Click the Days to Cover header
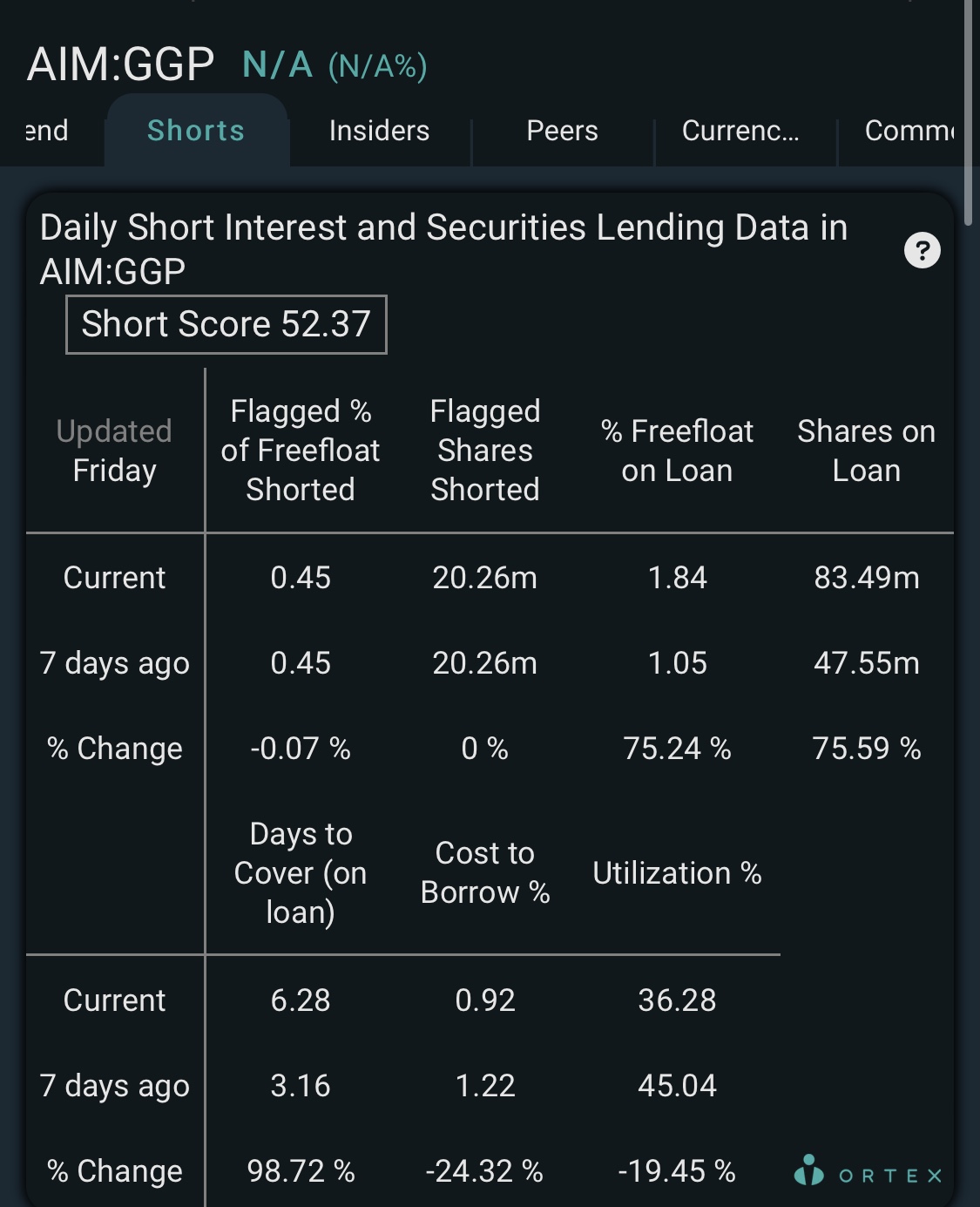 coord(301,873)
